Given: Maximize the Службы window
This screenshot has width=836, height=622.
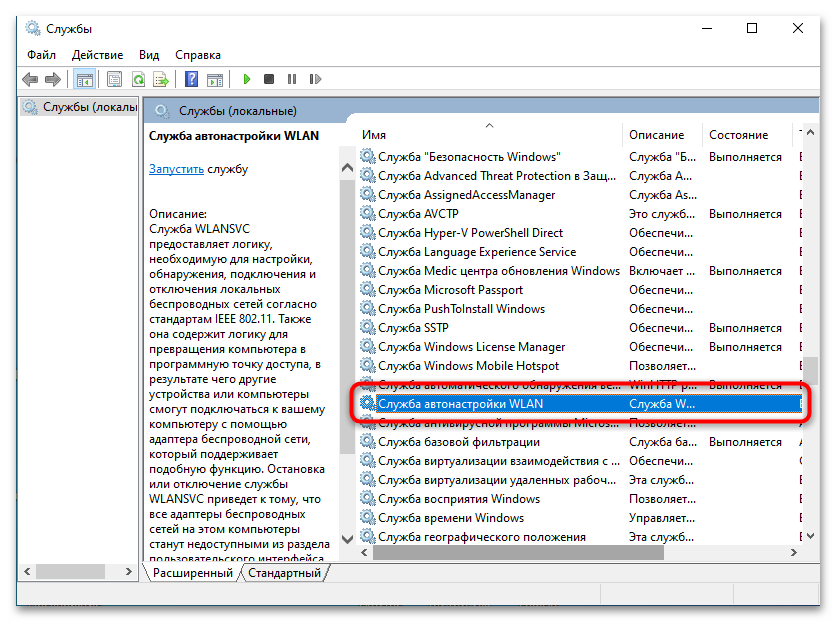Looking at the screenshot, I should click(x=752, y=28).
